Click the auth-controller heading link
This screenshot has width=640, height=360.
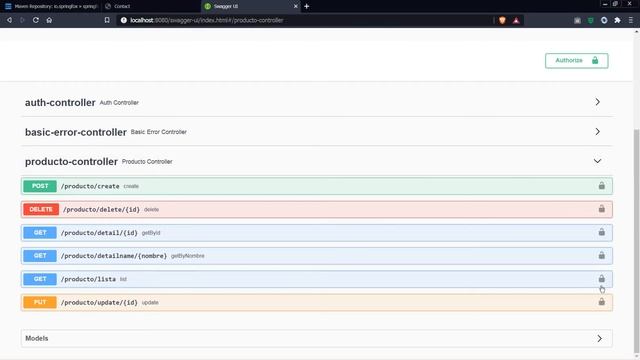(x=60, y=102)
